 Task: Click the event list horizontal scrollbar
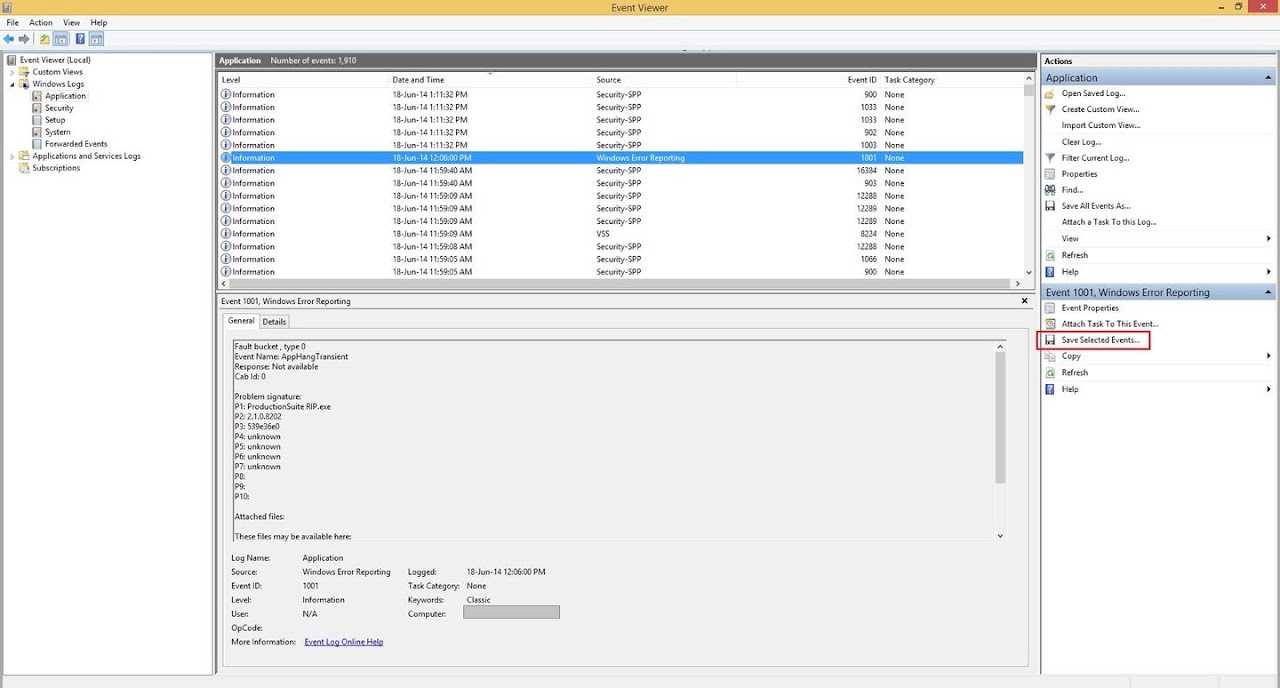621,282
